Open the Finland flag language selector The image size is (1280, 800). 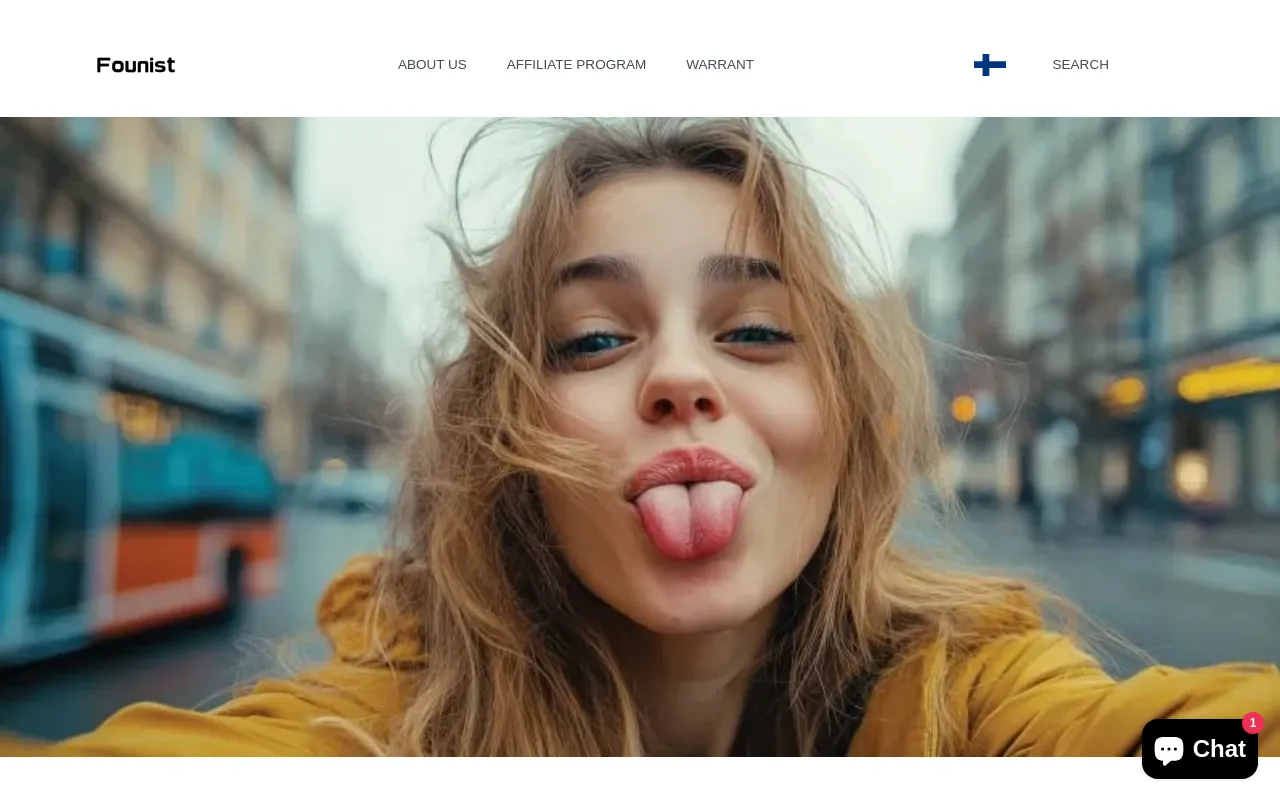tap(989, 65)
